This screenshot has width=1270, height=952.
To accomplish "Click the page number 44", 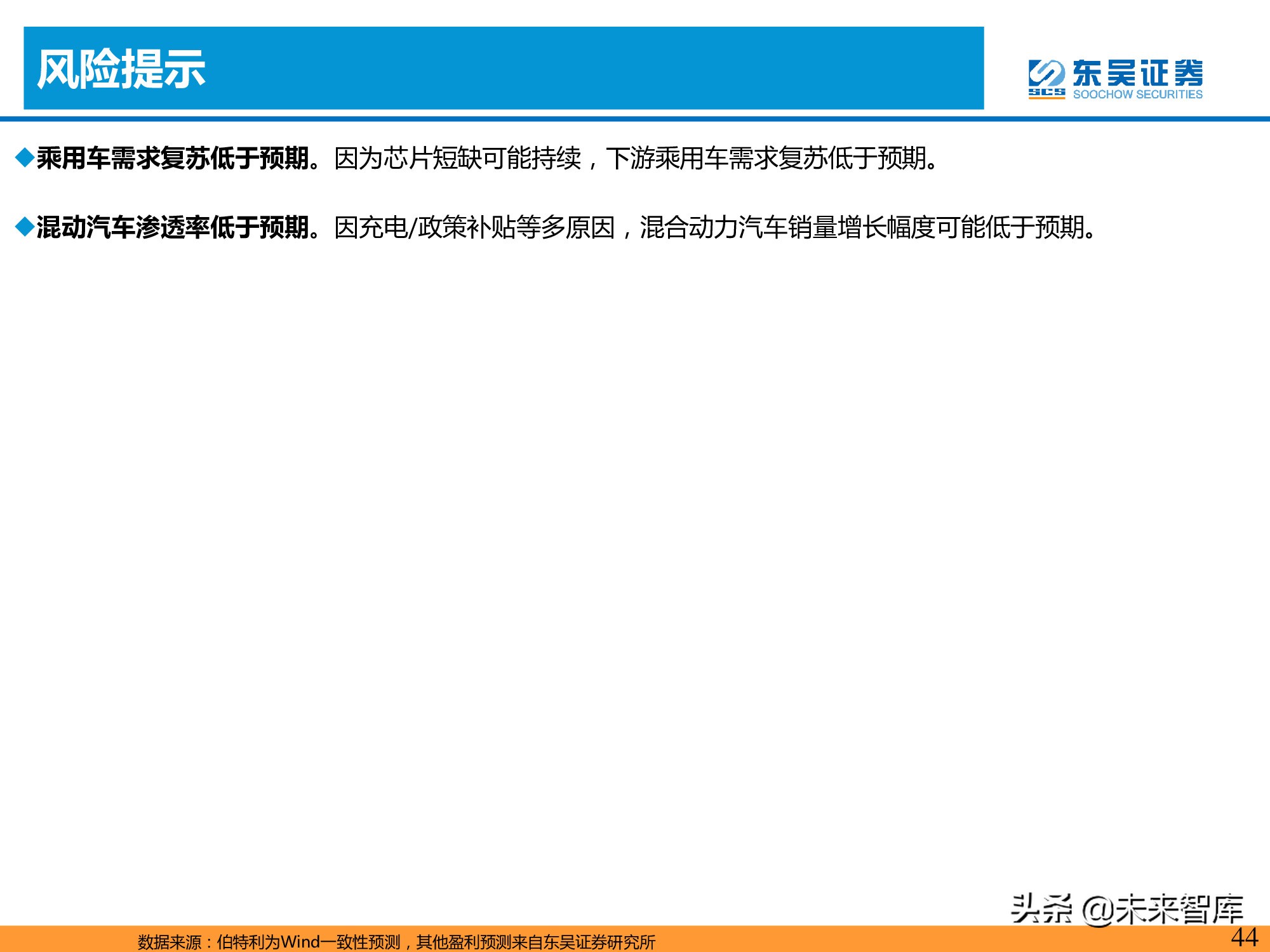I will coord(1243,937).
